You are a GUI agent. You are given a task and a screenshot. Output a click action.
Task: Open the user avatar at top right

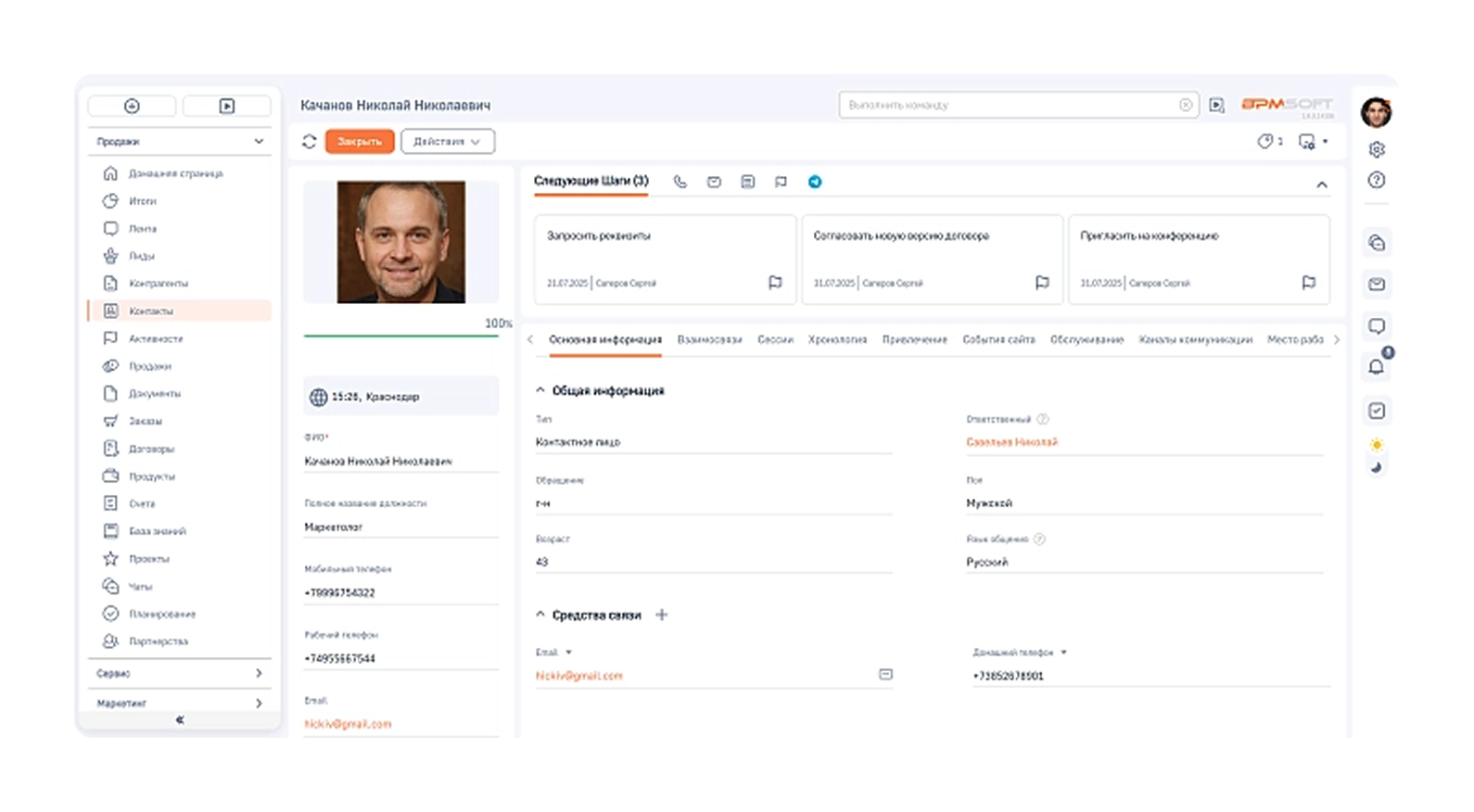tap(1377, 112)
